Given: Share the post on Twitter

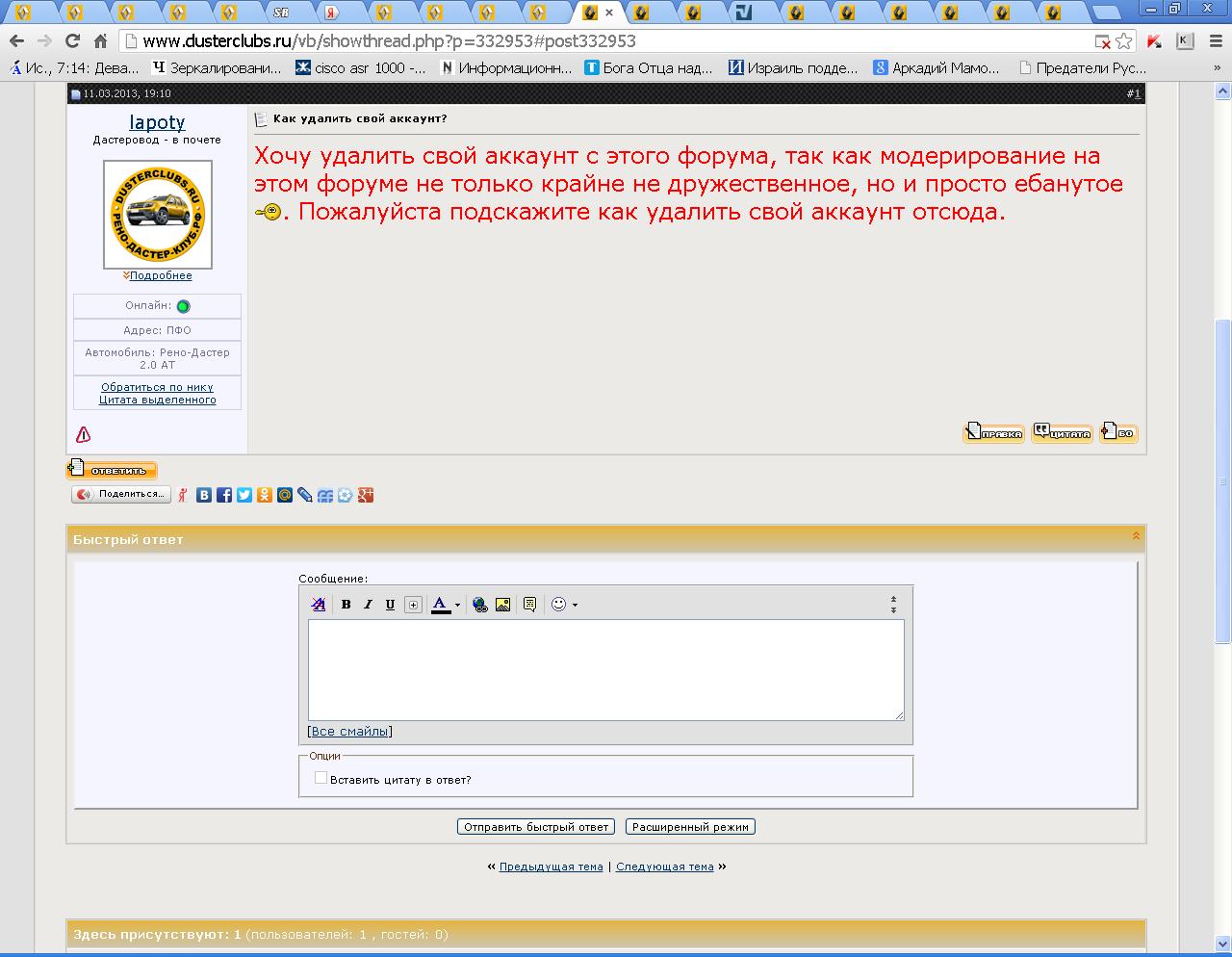Looking at the screenshot, I should click(244, 495).
